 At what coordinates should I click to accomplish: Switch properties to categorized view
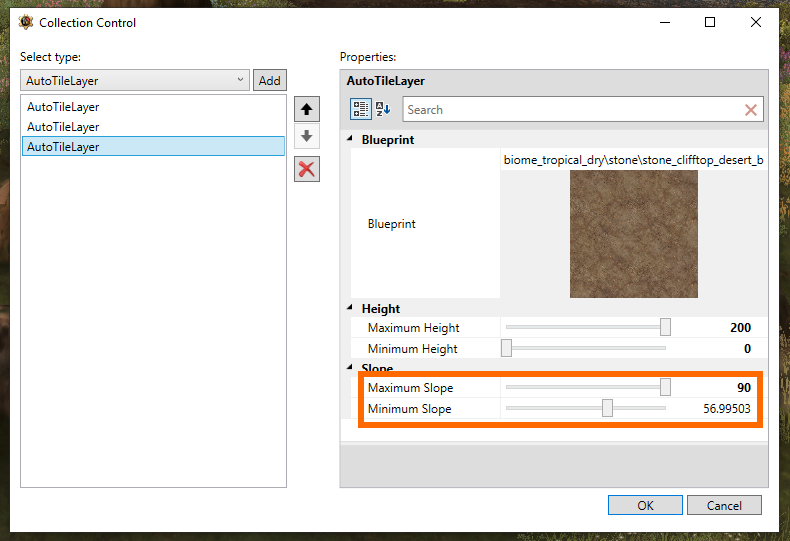point(361,109)
